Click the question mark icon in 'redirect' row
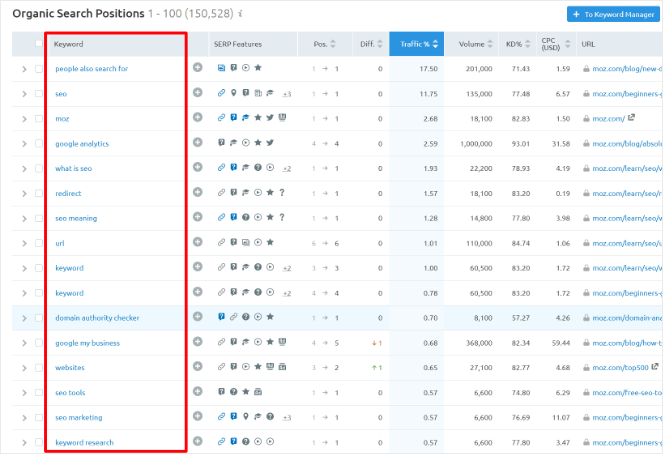This screenshot has width=663, height=454. [x=282, y=193]
